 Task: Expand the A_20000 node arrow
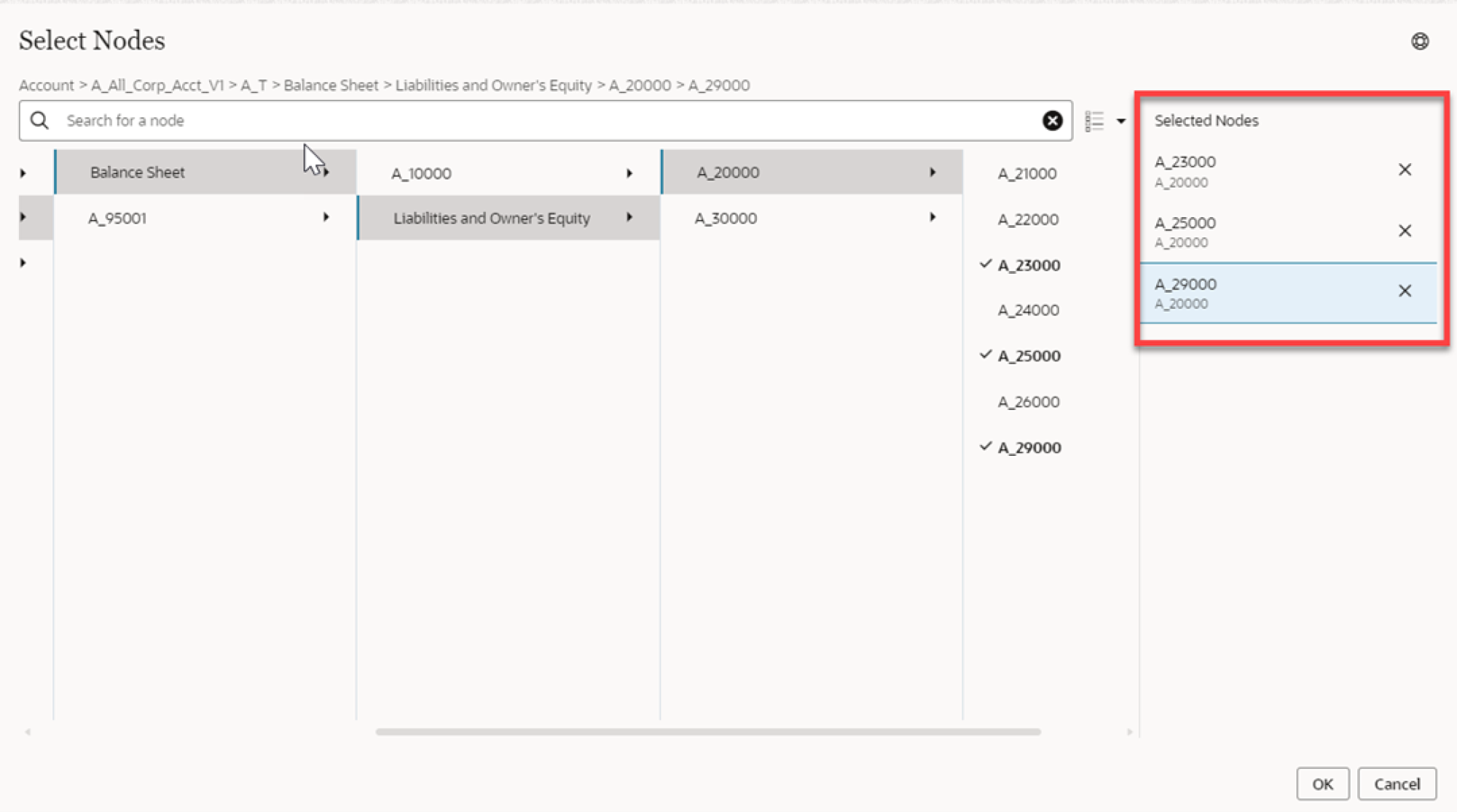[932, 173]
